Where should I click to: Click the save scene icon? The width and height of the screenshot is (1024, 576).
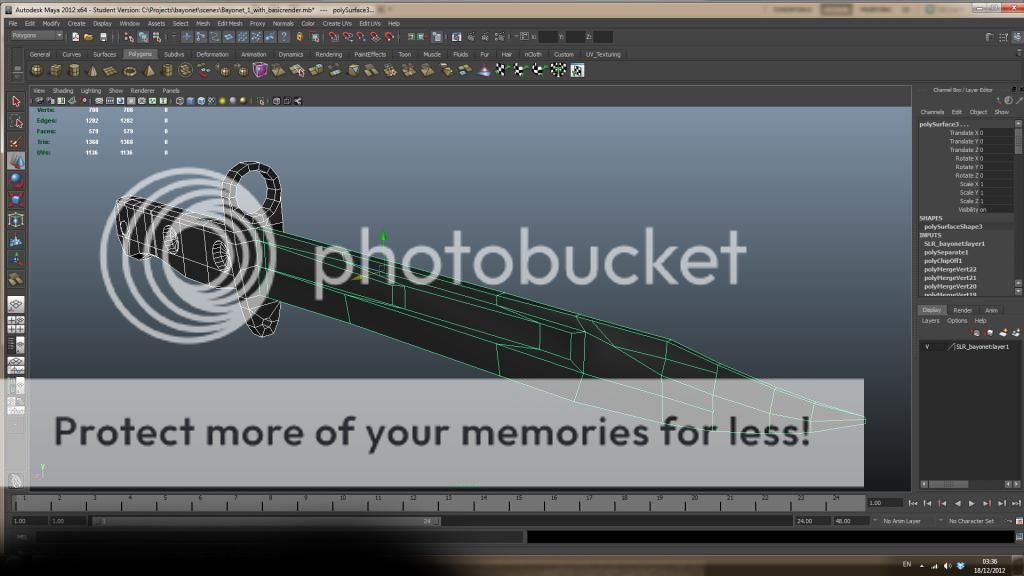104,37
